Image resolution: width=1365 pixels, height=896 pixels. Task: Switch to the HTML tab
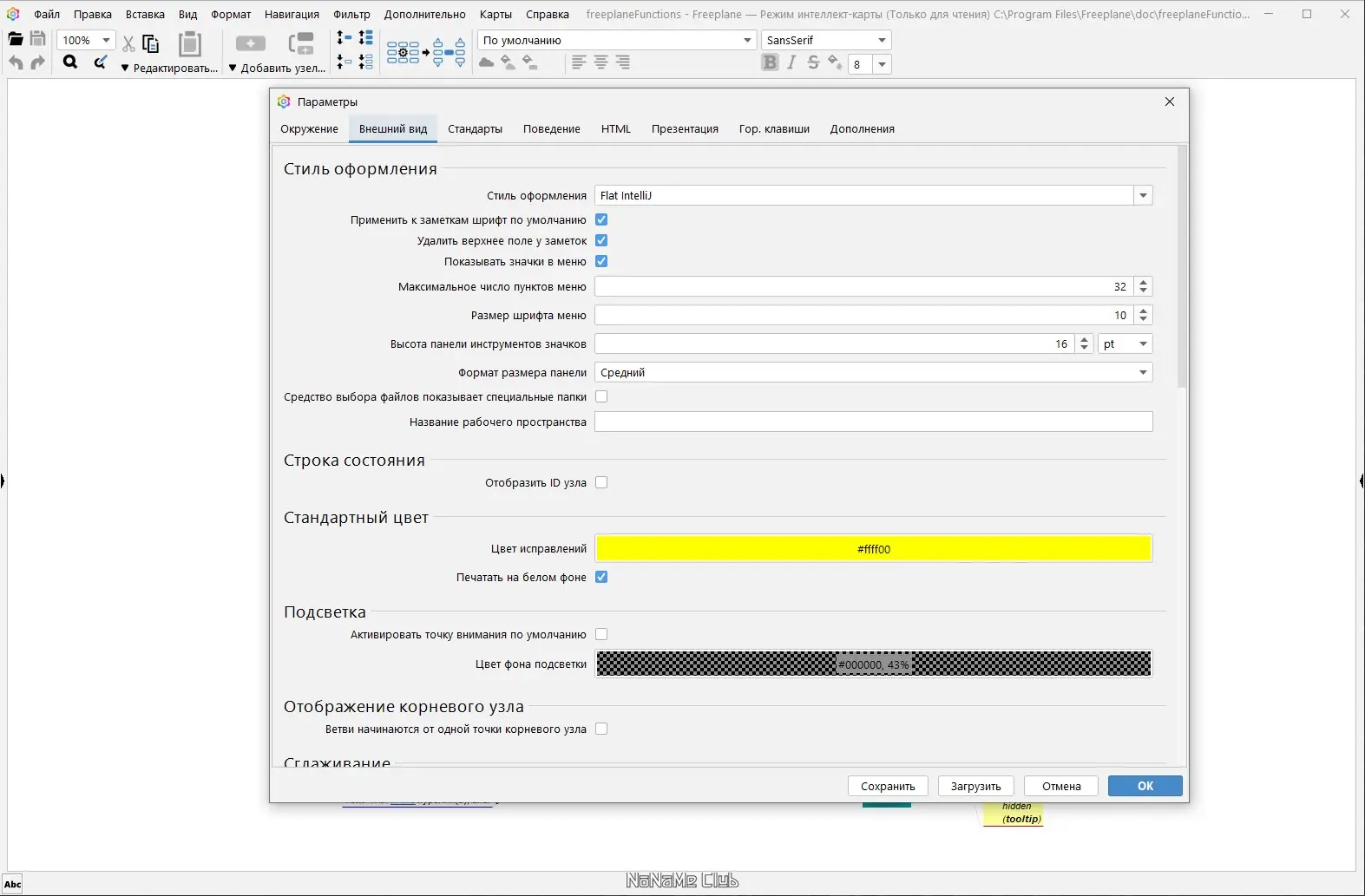pyautogui.click(x=616, y=129)
